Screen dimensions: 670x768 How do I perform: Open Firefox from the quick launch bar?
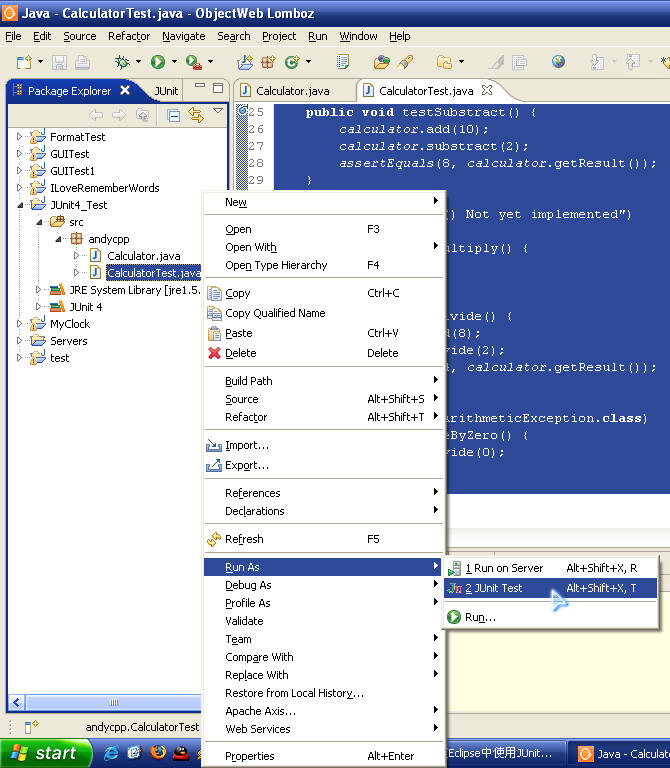157,753
